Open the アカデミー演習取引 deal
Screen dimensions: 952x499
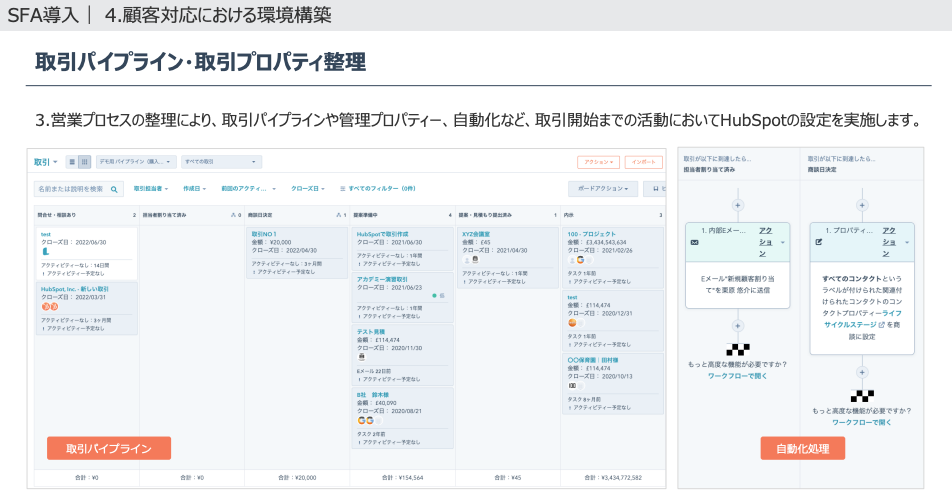pos(382,279)
